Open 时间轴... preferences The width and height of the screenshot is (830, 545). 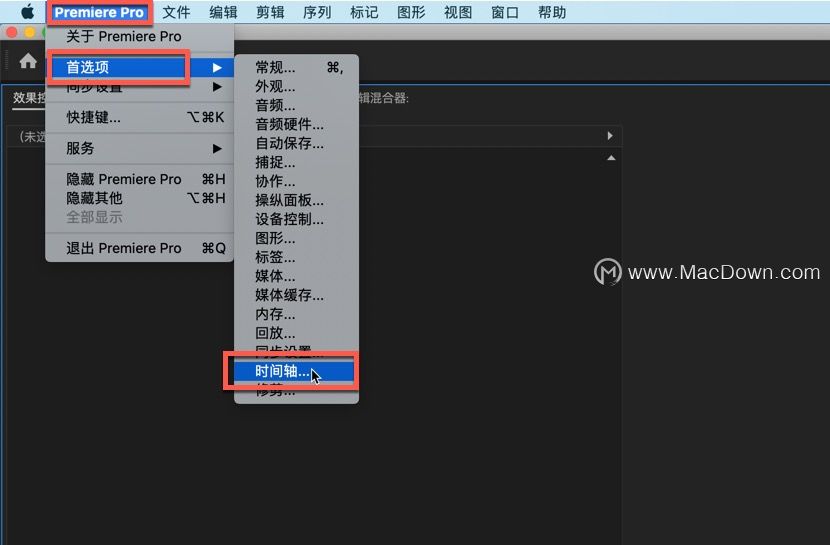pyautogui.click(x=296, y=371)
